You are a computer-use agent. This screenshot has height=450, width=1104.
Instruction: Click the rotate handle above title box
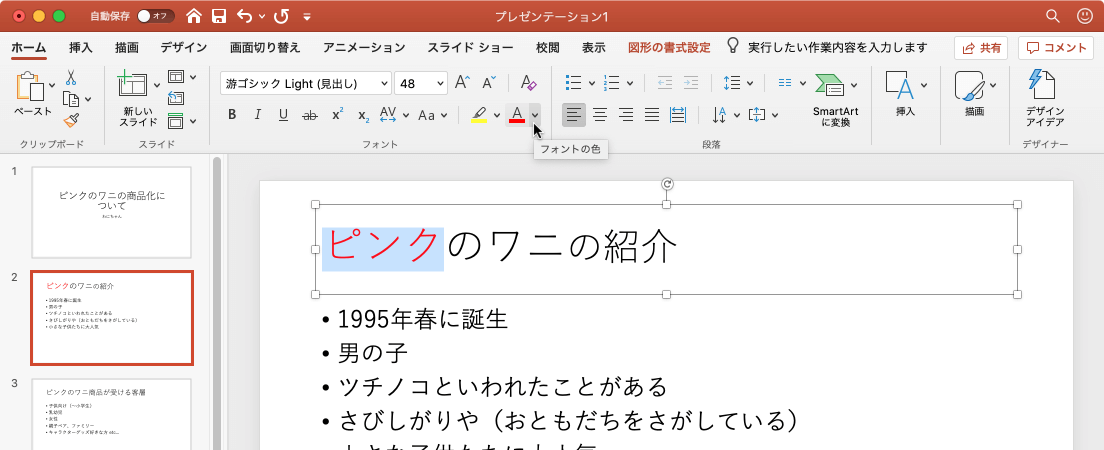point(667,184)
